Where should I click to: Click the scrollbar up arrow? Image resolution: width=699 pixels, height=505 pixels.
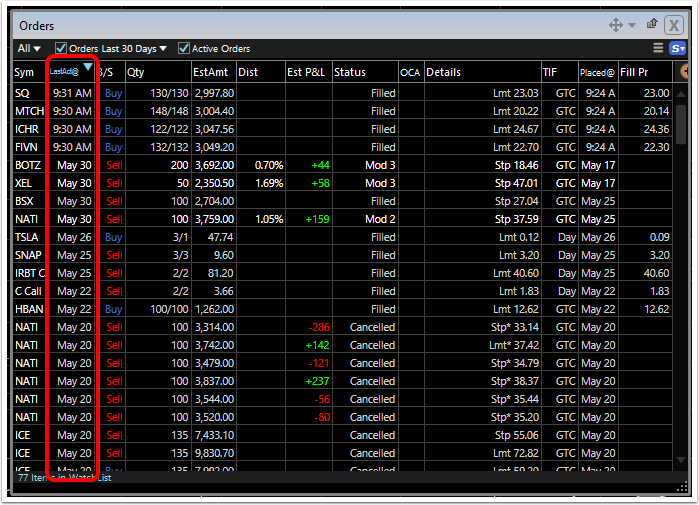[x=680, y=94]
